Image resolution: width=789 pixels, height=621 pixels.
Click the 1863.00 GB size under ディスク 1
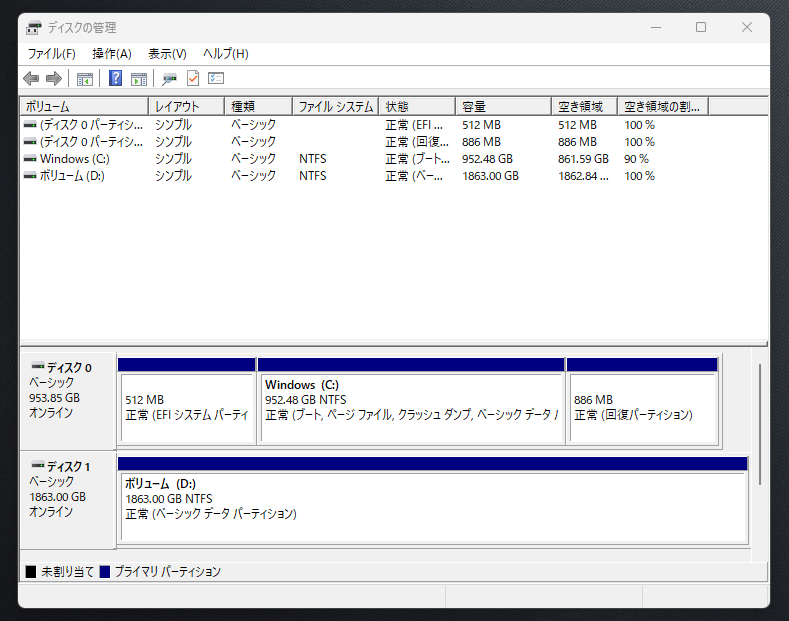57,497
